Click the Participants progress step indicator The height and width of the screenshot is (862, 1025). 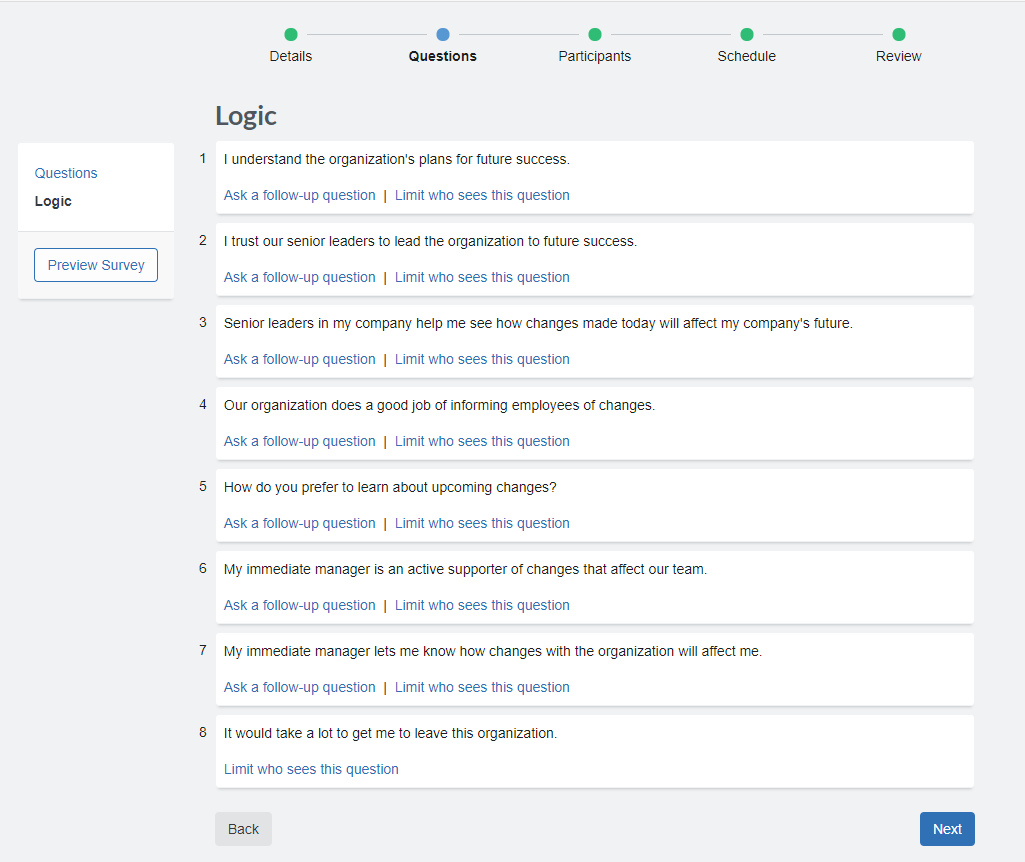[594, 33]
